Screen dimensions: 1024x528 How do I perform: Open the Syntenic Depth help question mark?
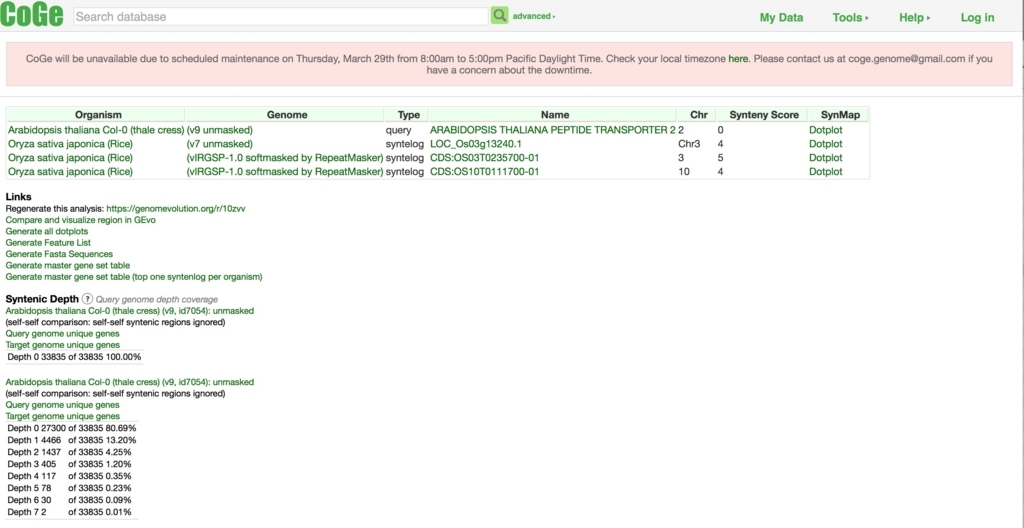click(88, 299)
